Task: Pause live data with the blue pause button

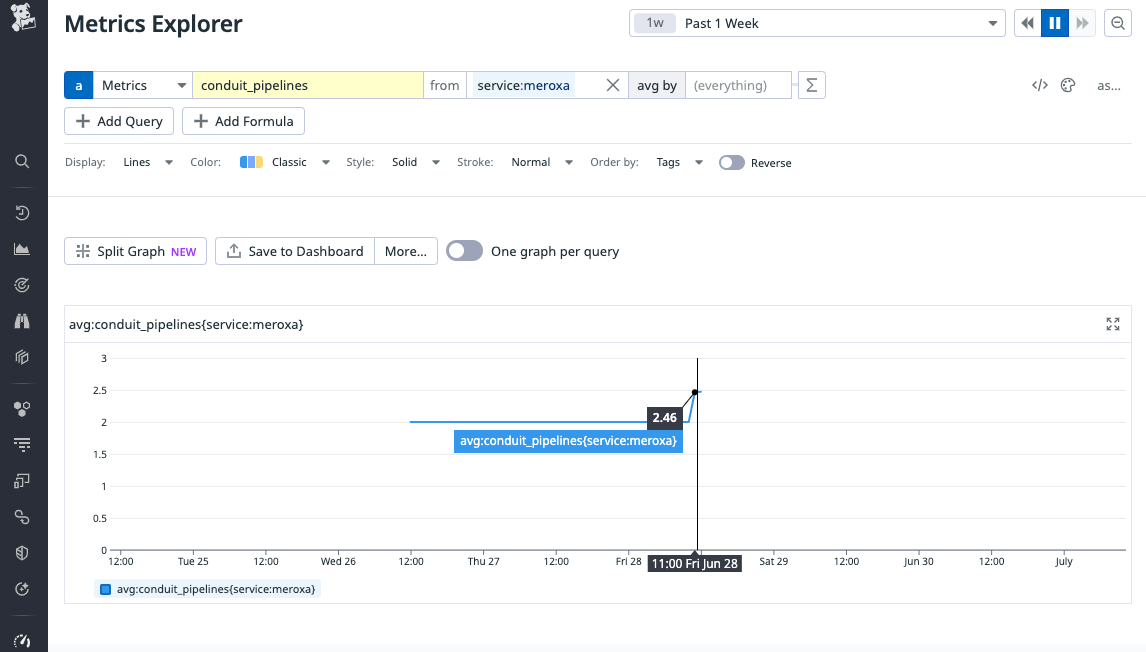Action: pyautogui.click(x=1055, y=22)
